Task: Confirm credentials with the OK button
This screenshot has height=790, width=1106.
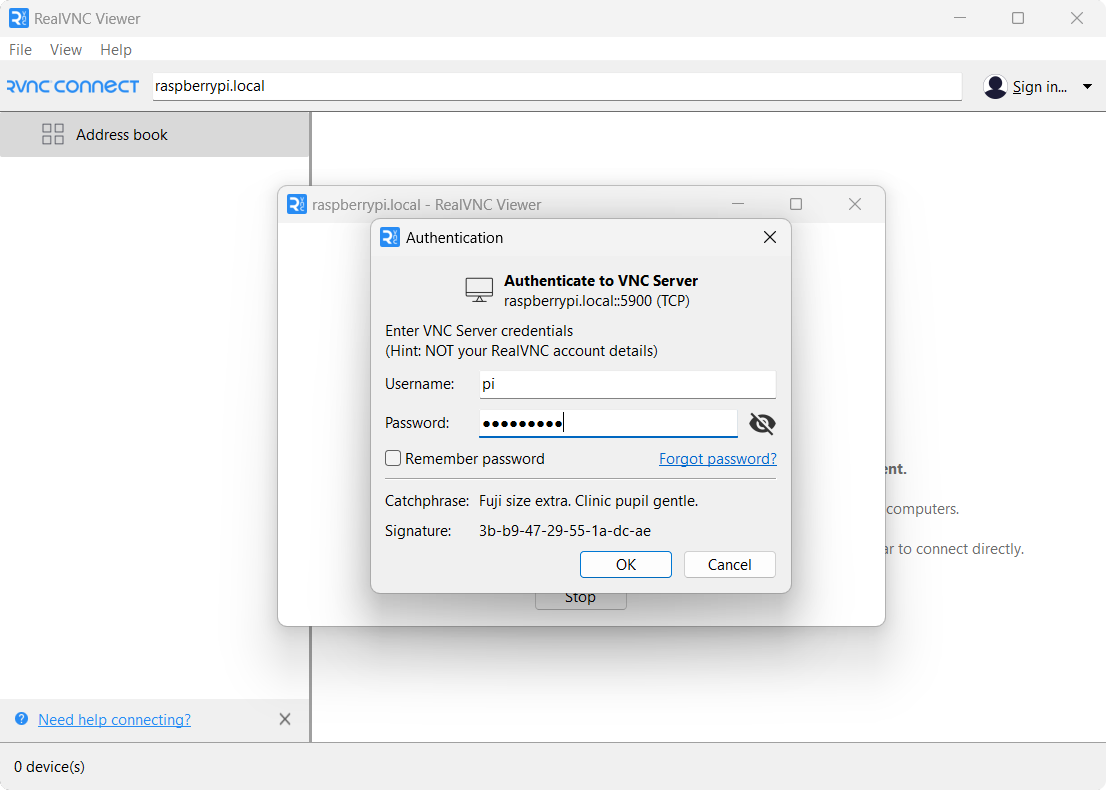Action: pyautogui.click(x=625, y=564)
